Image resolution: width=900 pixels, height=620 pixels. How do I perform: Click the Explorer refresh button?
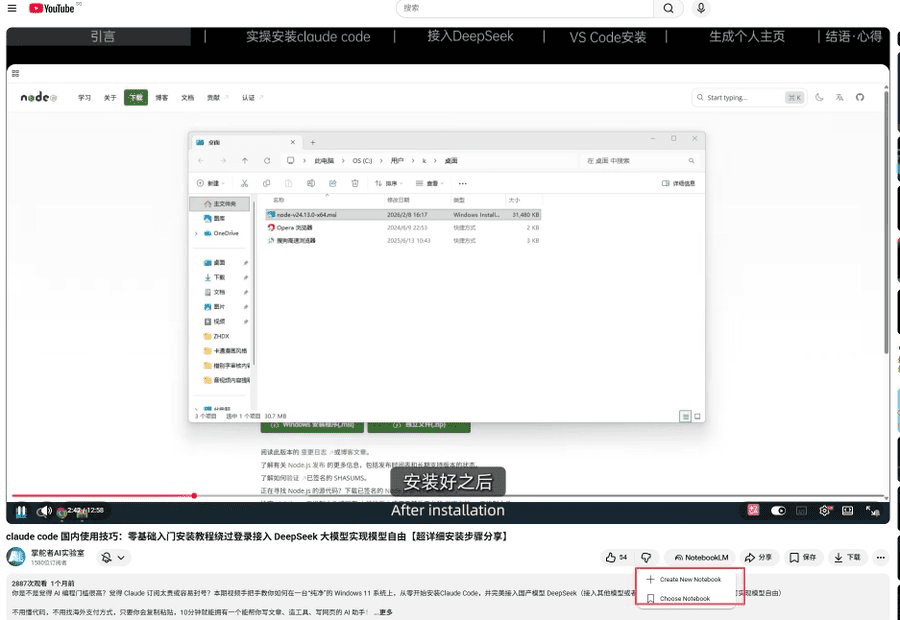267,161
